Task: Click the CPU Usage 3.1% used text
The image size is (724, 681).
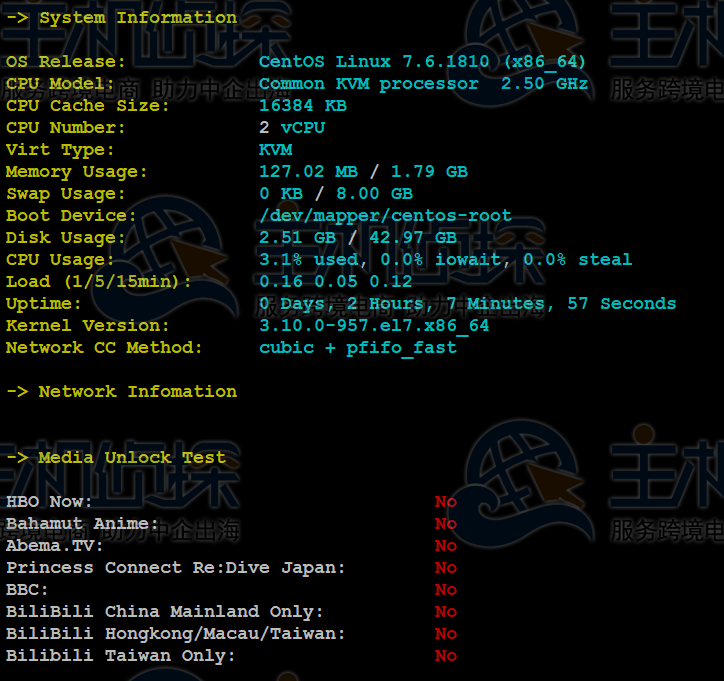Action: (308, 259)
